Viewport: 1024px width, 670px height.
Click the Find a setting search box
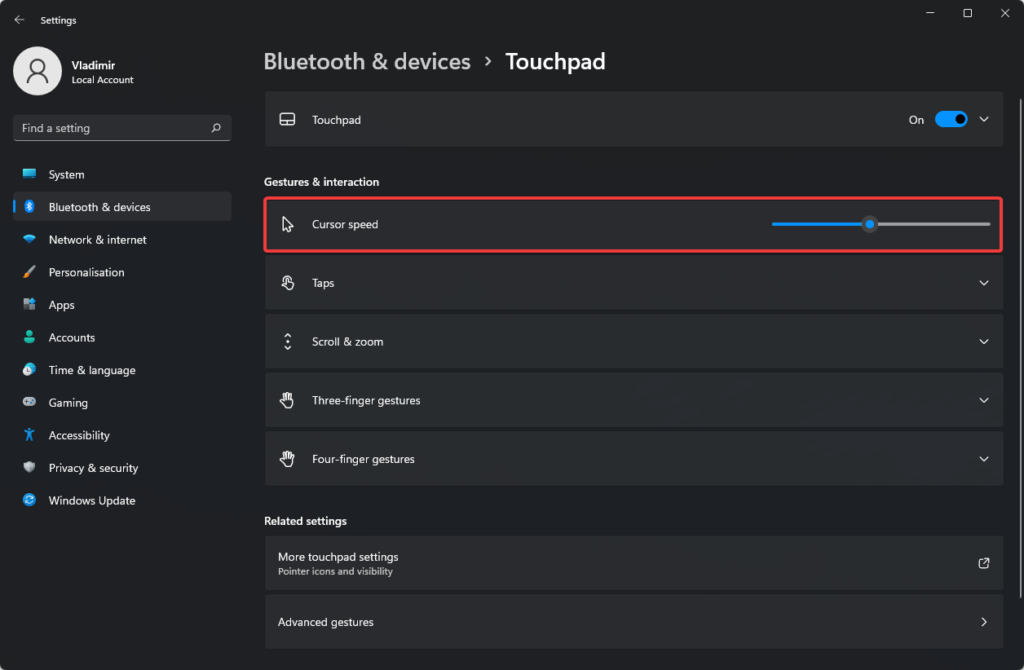[x=110, y=128]
